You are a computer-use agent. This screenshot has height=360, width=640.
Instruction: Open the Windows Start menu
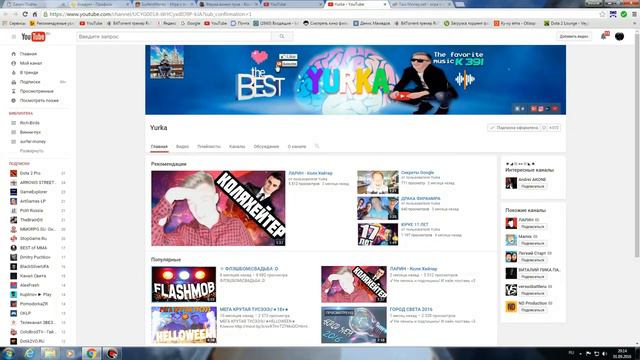8,353
